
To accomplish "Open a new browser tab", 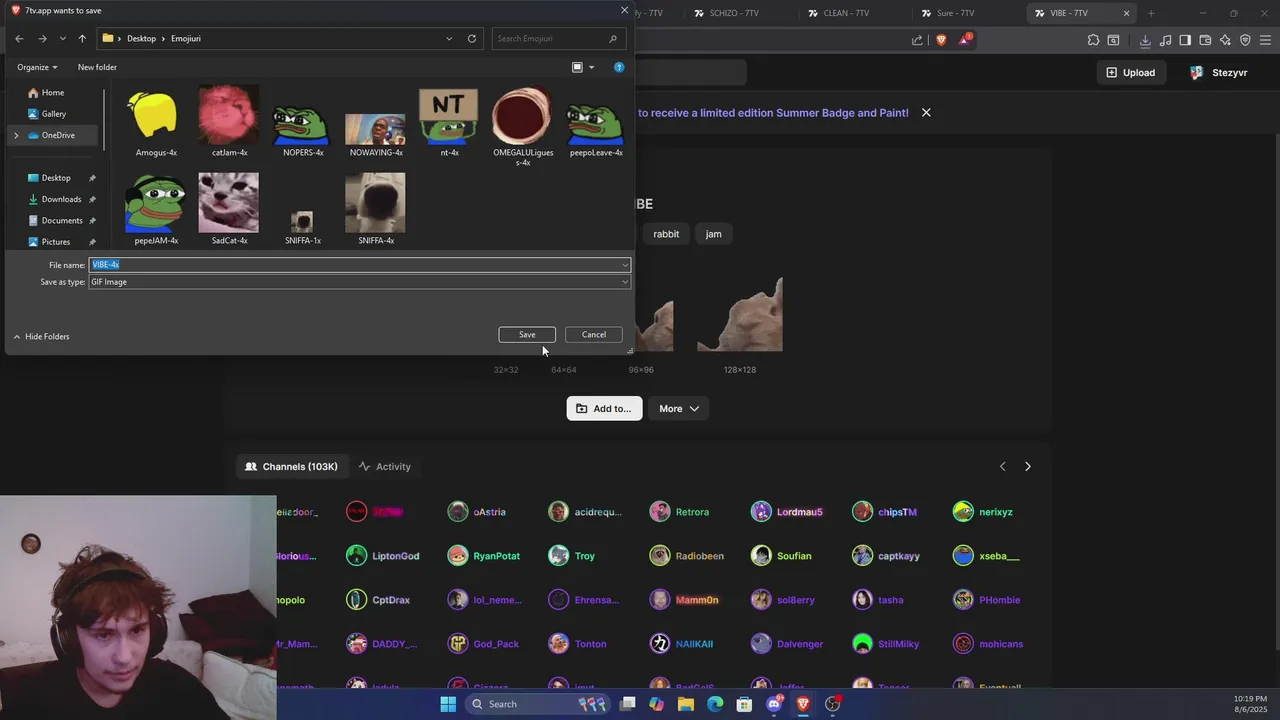I will (x=1151, y=13).
